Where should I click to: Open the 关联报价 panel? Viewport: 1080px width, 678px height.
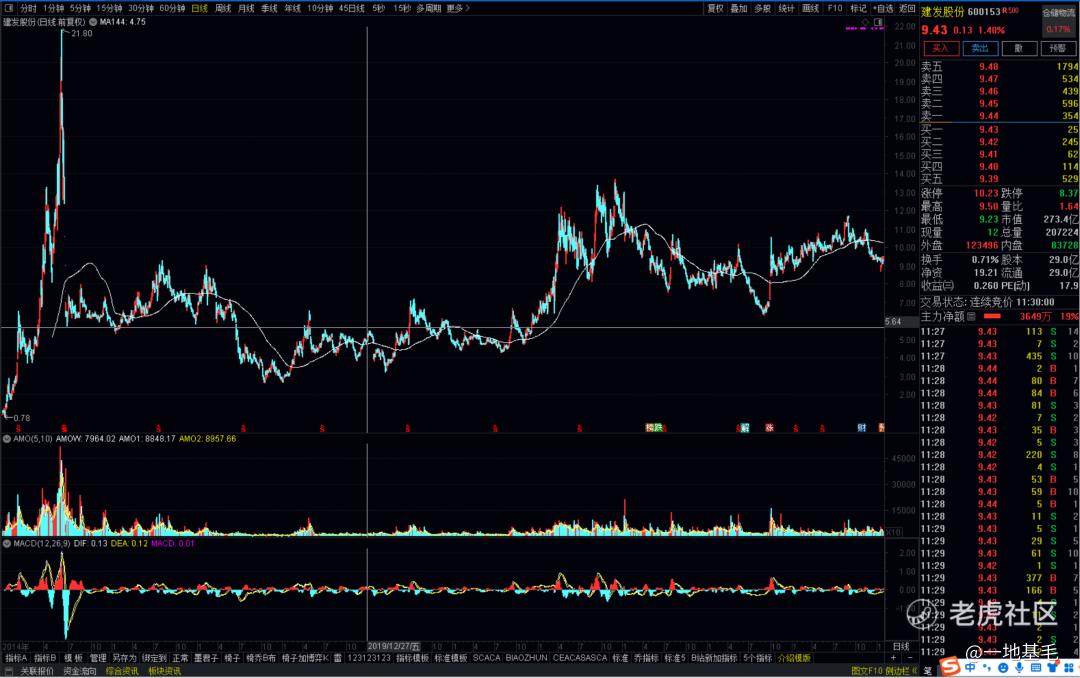click(37, 671)
